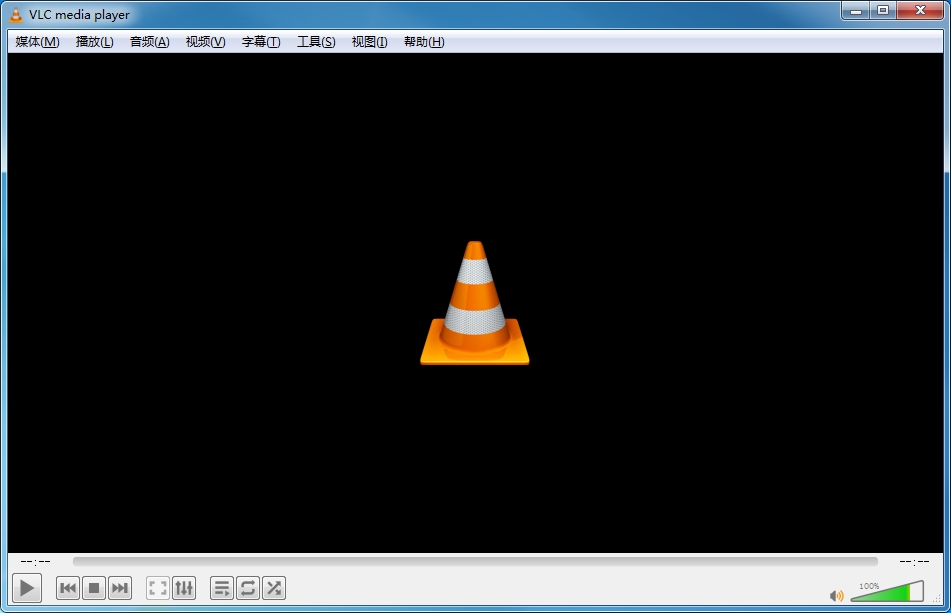The image size is (951, 613).
Task: Open the 媒体(M) menu
Action: (38, 42)
